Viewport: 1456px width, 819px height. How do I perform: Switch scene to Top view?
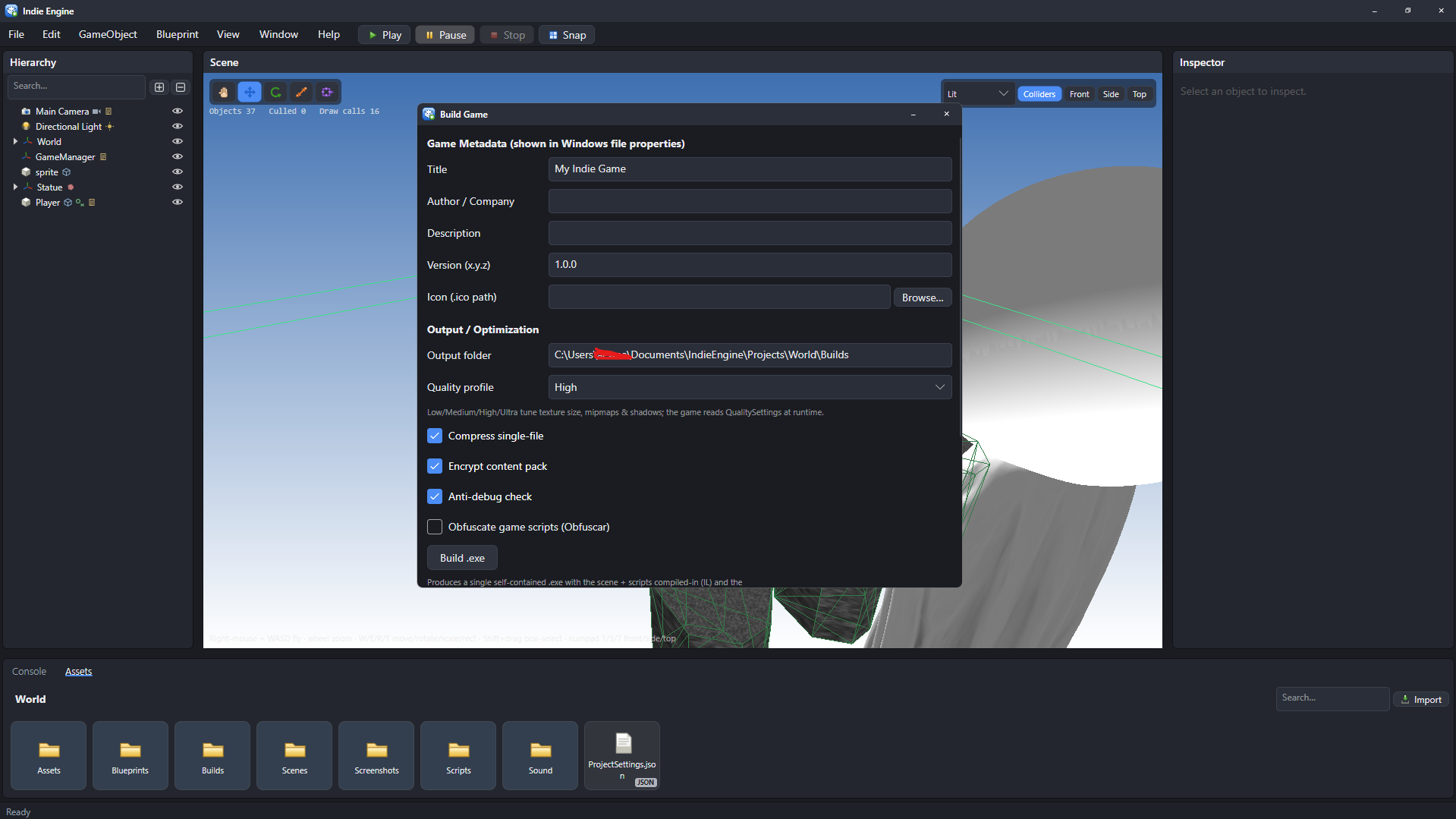[x=1139, y=94]
